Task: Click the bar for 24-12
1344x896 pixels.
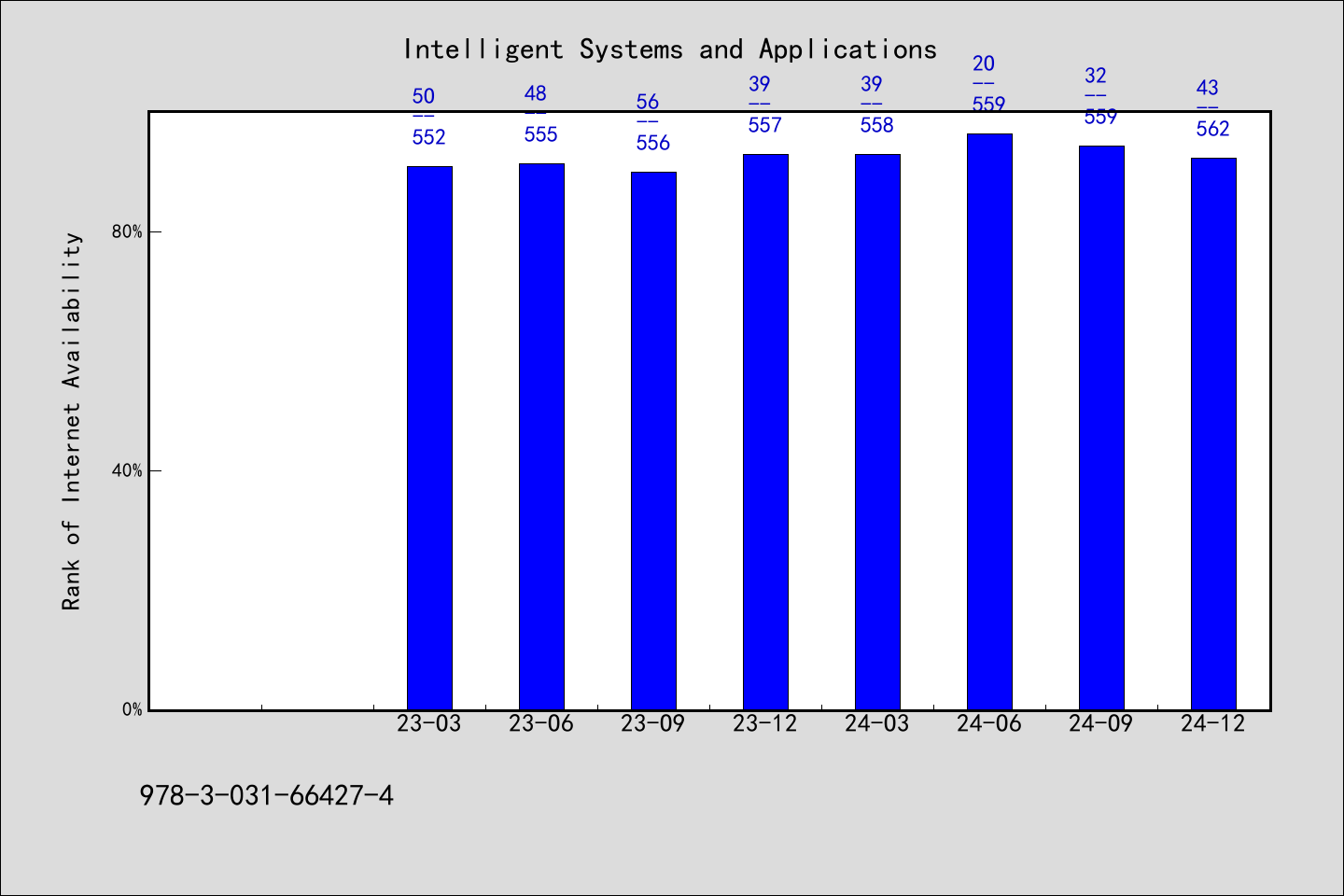Action: point(1213,434)
